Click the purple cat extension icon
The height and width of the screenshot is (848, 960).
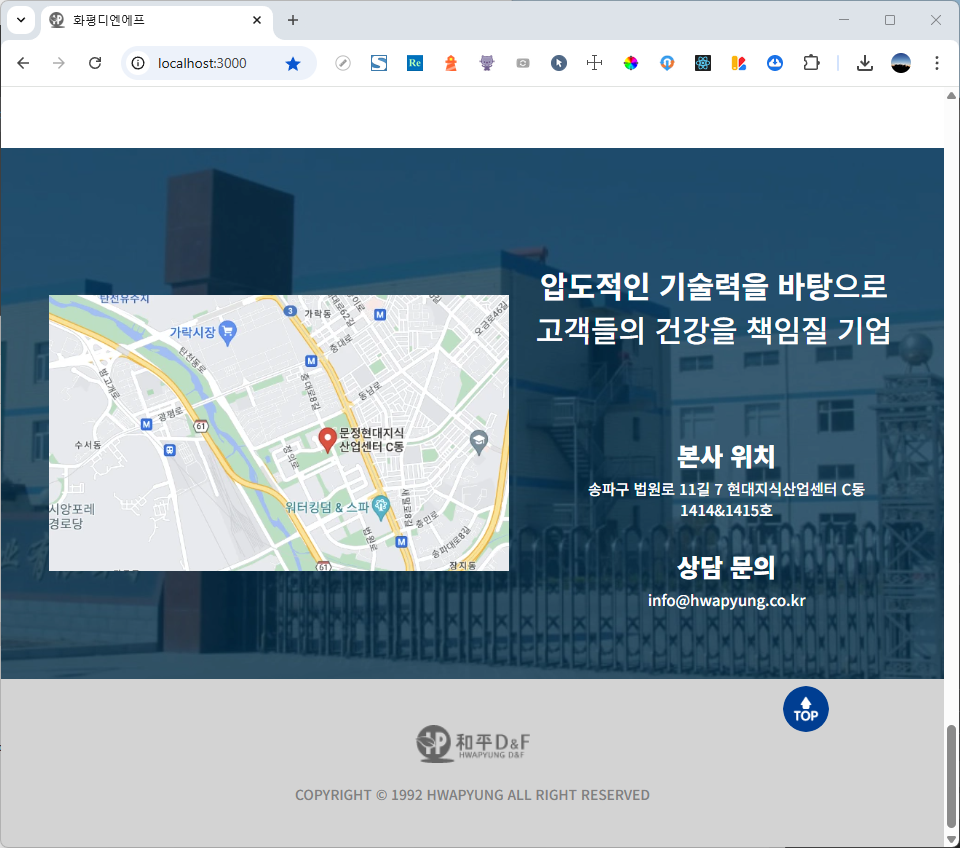tap(487, 63)
